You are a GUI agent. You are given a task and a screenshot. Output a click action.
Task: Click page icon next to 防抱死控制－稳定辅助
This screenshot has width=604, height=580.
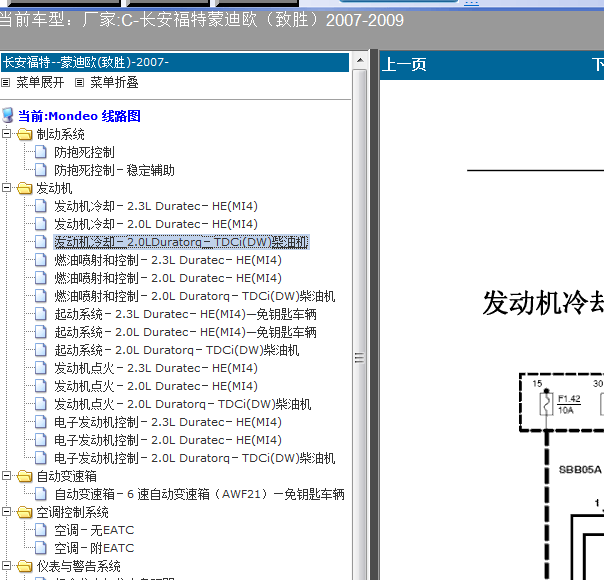click(40, 170)
